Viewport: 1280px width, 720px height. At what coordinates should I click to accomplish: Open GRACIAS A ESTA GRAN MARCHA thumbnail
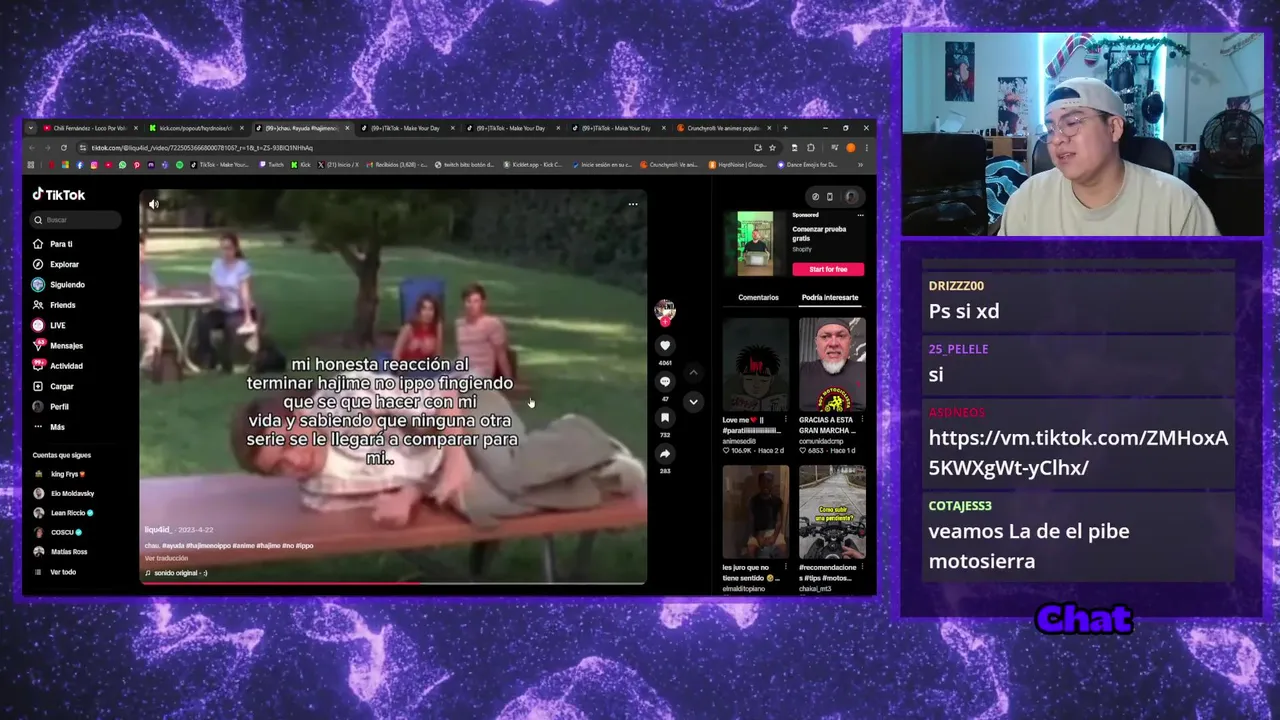coord(832,365)
